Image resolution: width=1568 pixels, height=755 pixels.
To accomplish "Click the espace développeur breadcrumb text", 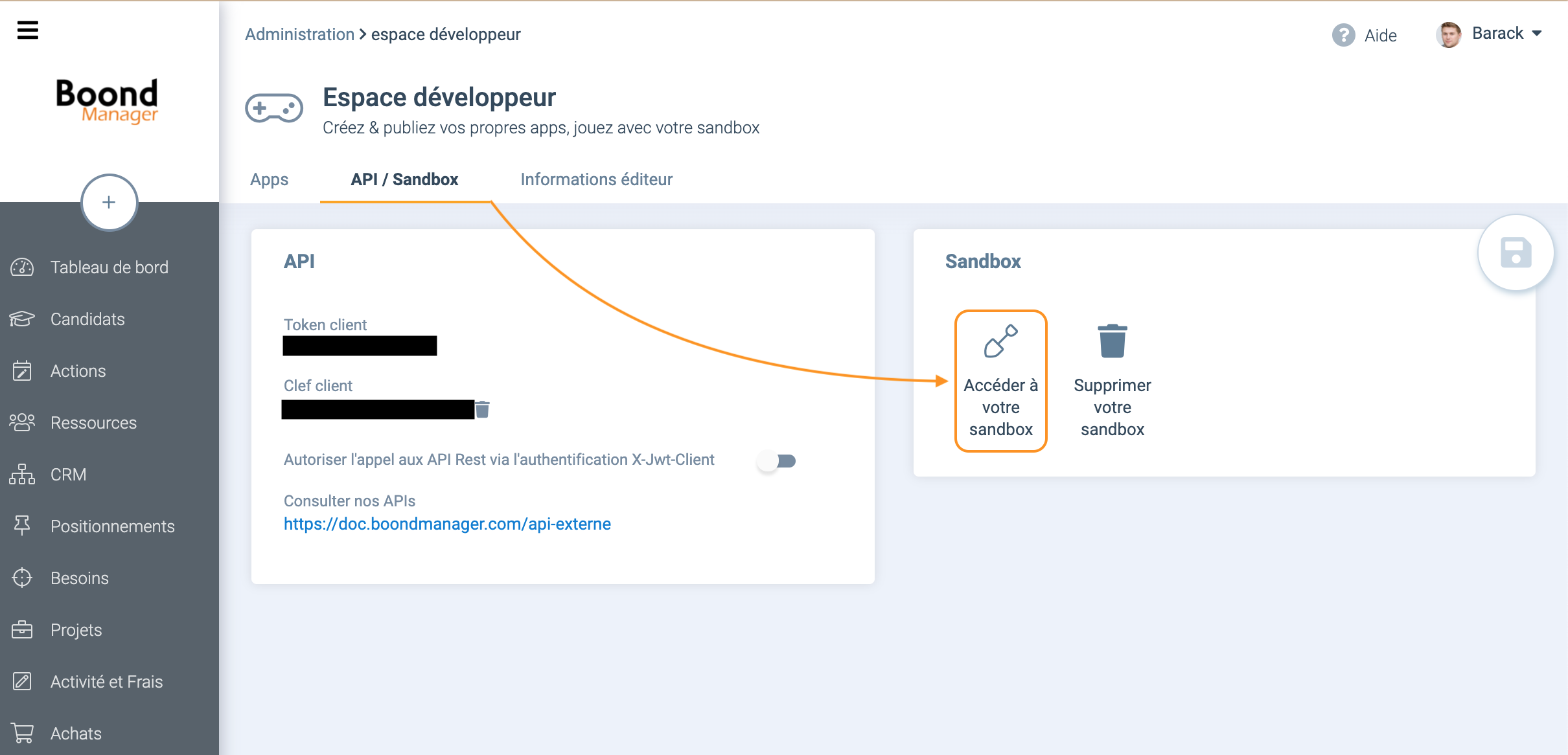I will (446, 34).
